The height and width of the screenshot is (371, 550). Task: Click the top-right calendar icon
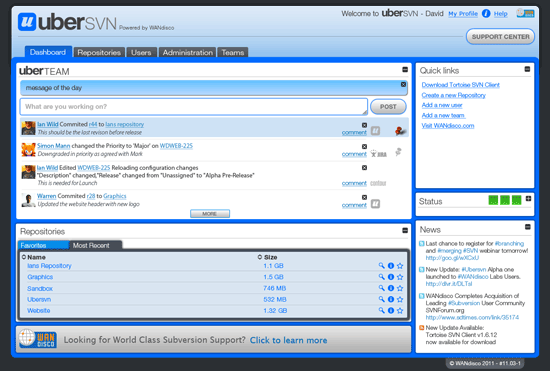tap(525, 13)
